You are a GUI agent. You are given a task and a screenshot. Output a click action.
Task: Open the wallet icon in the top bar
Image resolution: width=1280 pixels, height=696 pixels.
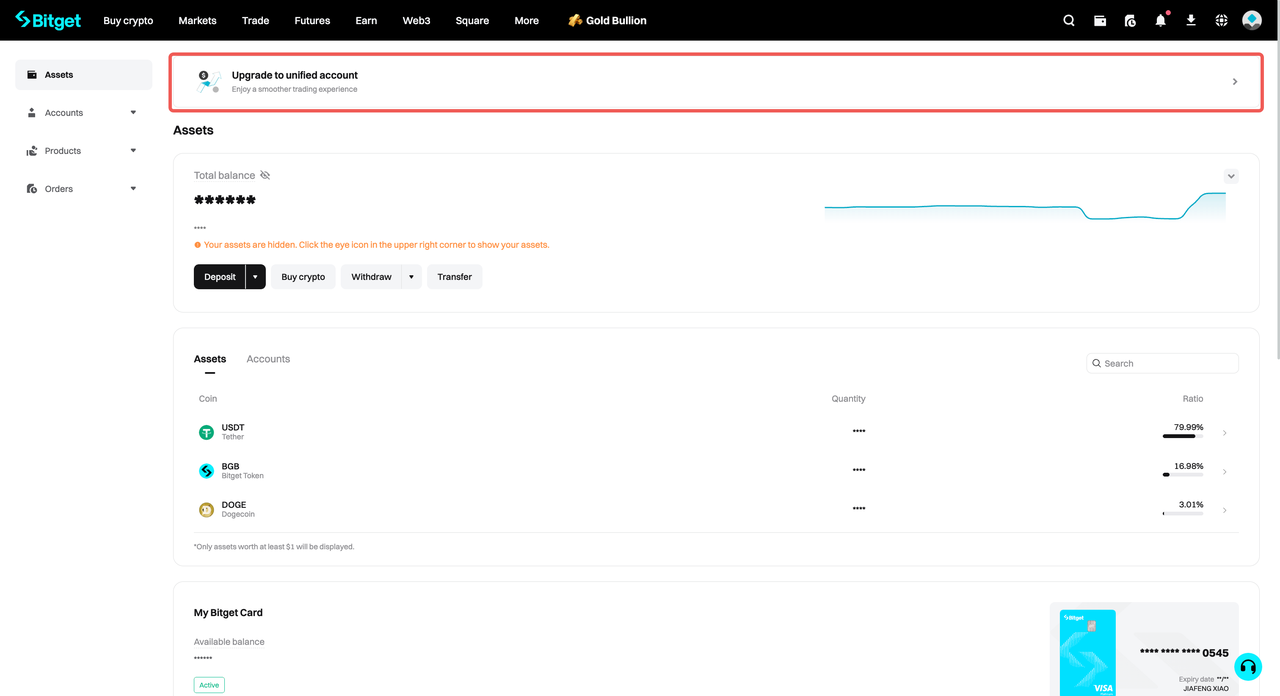tap(1100, 20)
